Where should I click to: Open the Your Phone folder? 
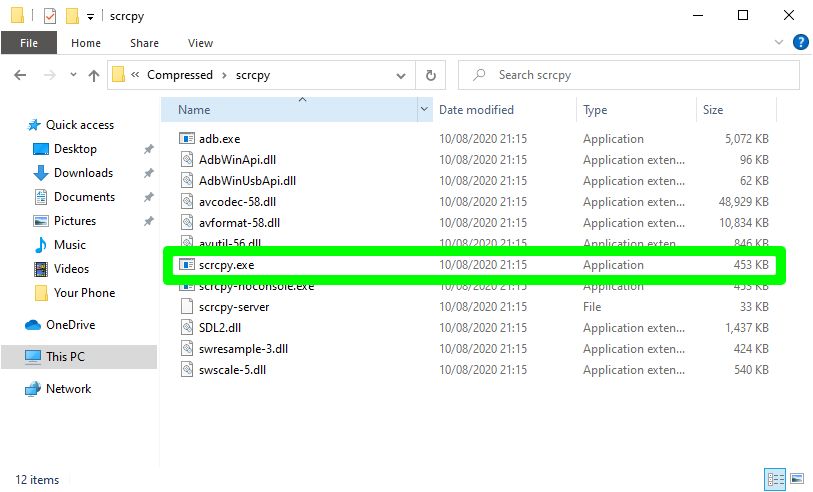pyautogui.click(x=84, y=292)
